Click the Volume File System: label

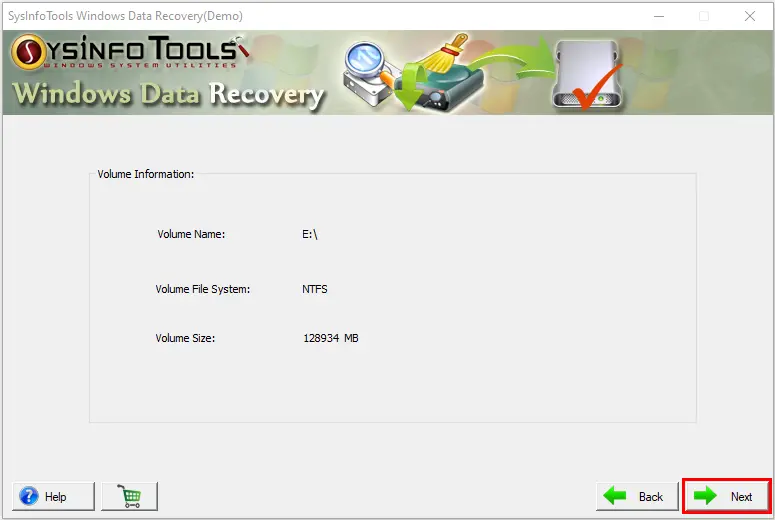click(203, 289)
